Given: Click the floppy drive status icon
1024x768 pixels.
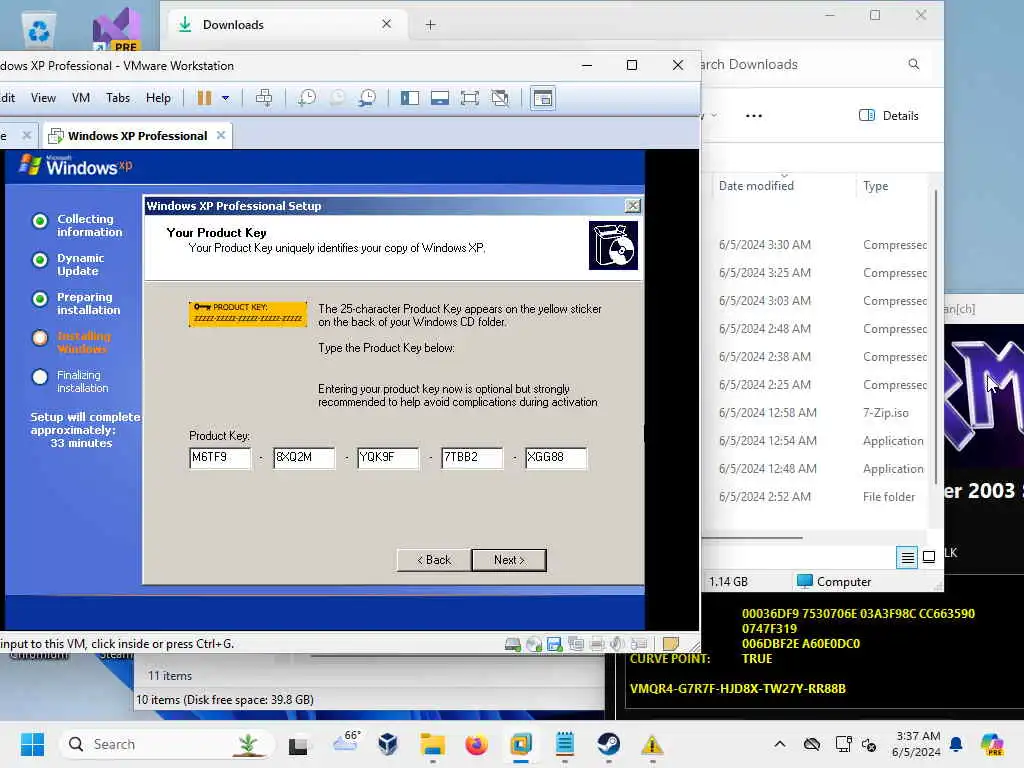Looking at the screenshot, I should [x=555, y=645].
